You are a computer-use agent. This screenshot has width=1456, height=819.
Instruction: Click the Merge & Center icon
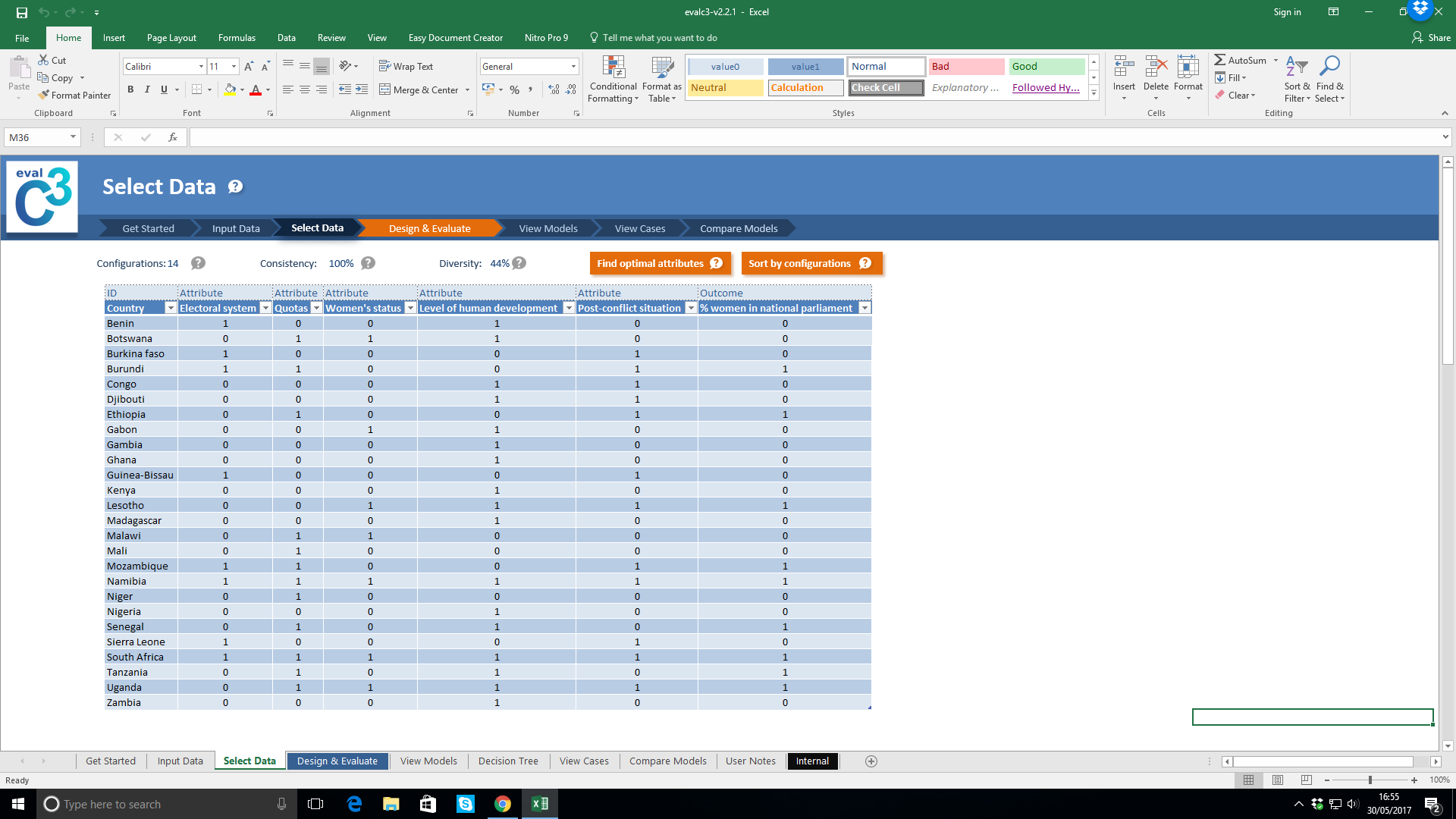pyautogui.click(x=385, y=89)
